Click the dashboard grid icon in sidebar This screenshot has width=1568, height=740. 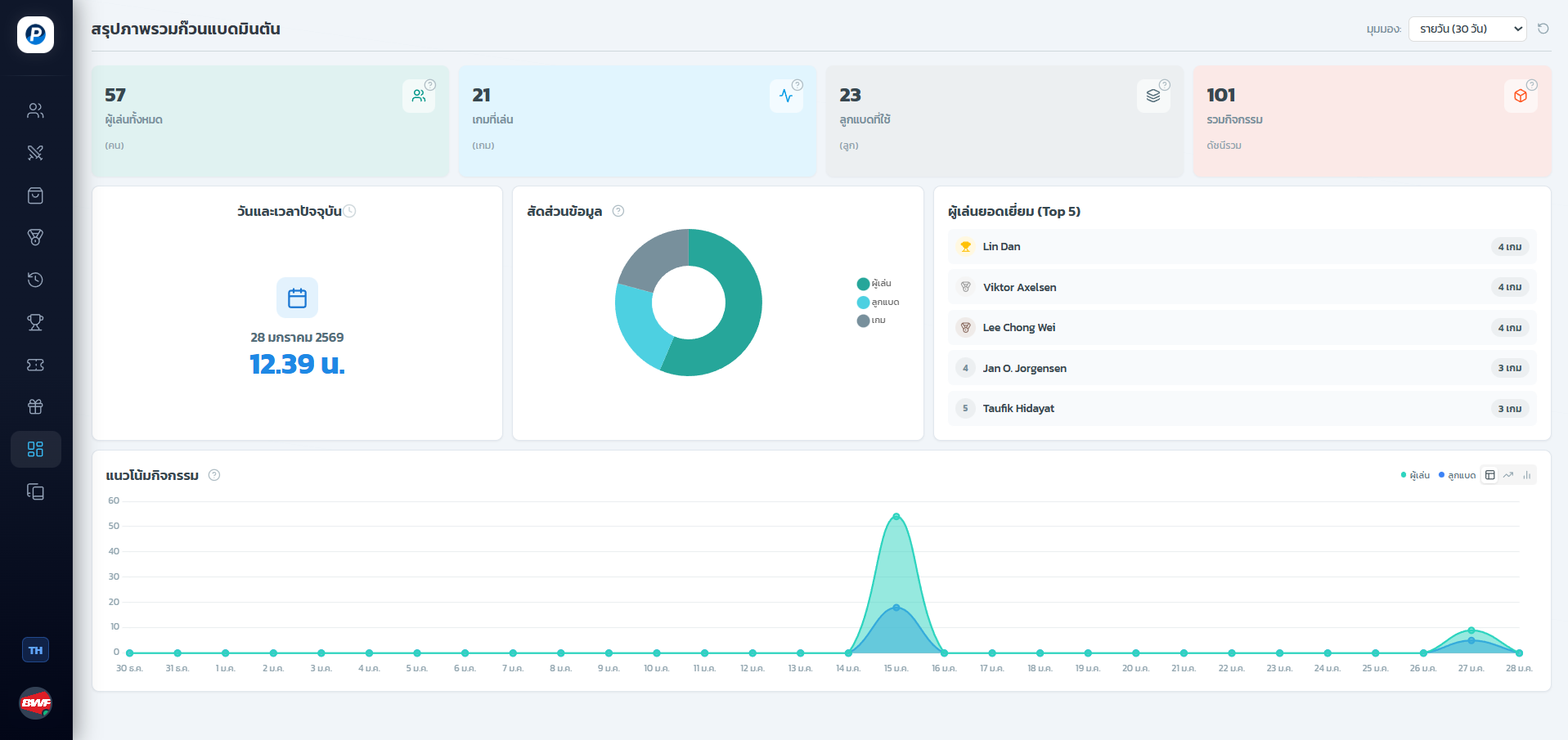tap(35, 449)
